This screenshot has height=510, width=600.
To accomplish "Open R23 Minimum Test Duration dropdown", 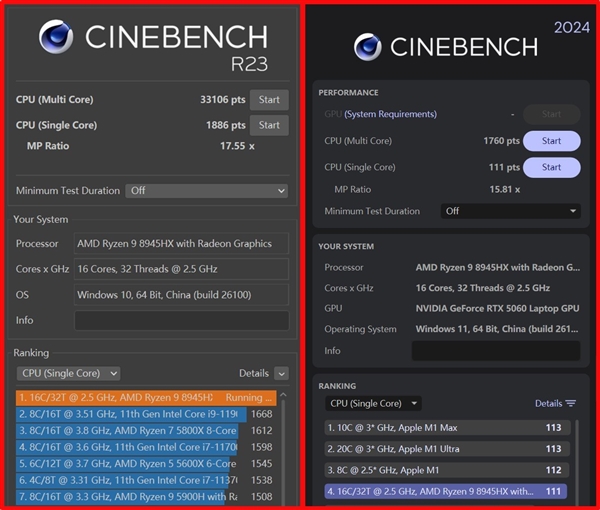I will tap(207, 191).
